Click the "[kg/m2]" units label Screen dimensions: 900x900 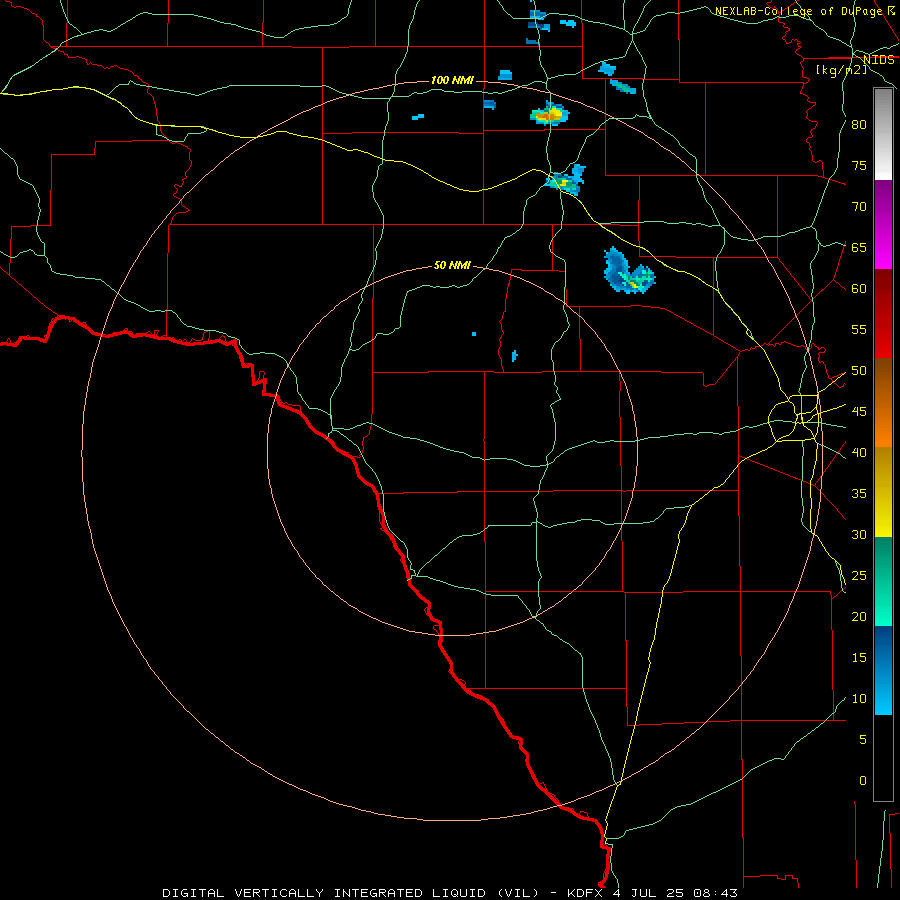coord(841,69)
